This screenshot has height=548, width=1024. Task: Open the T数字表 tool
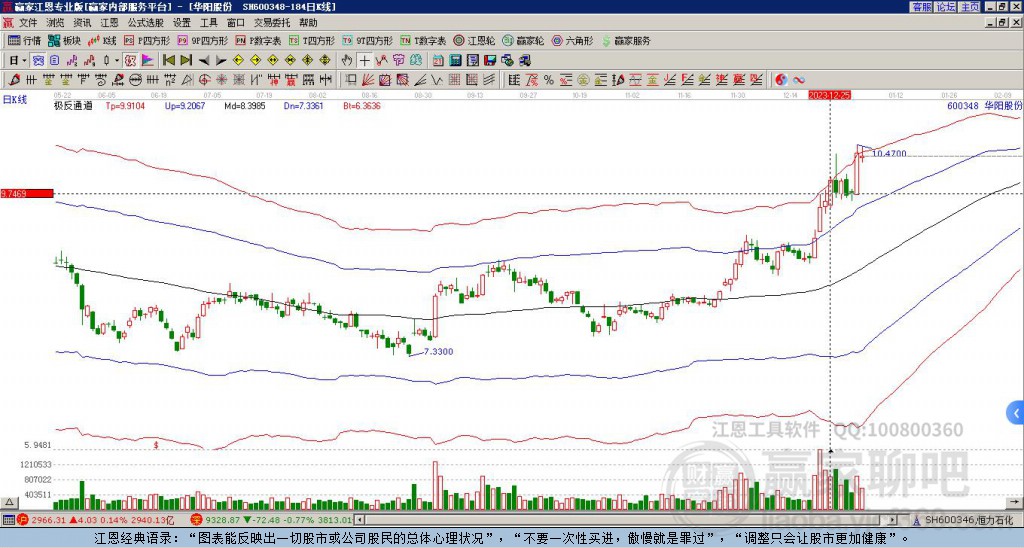click(x=423, y=41)
